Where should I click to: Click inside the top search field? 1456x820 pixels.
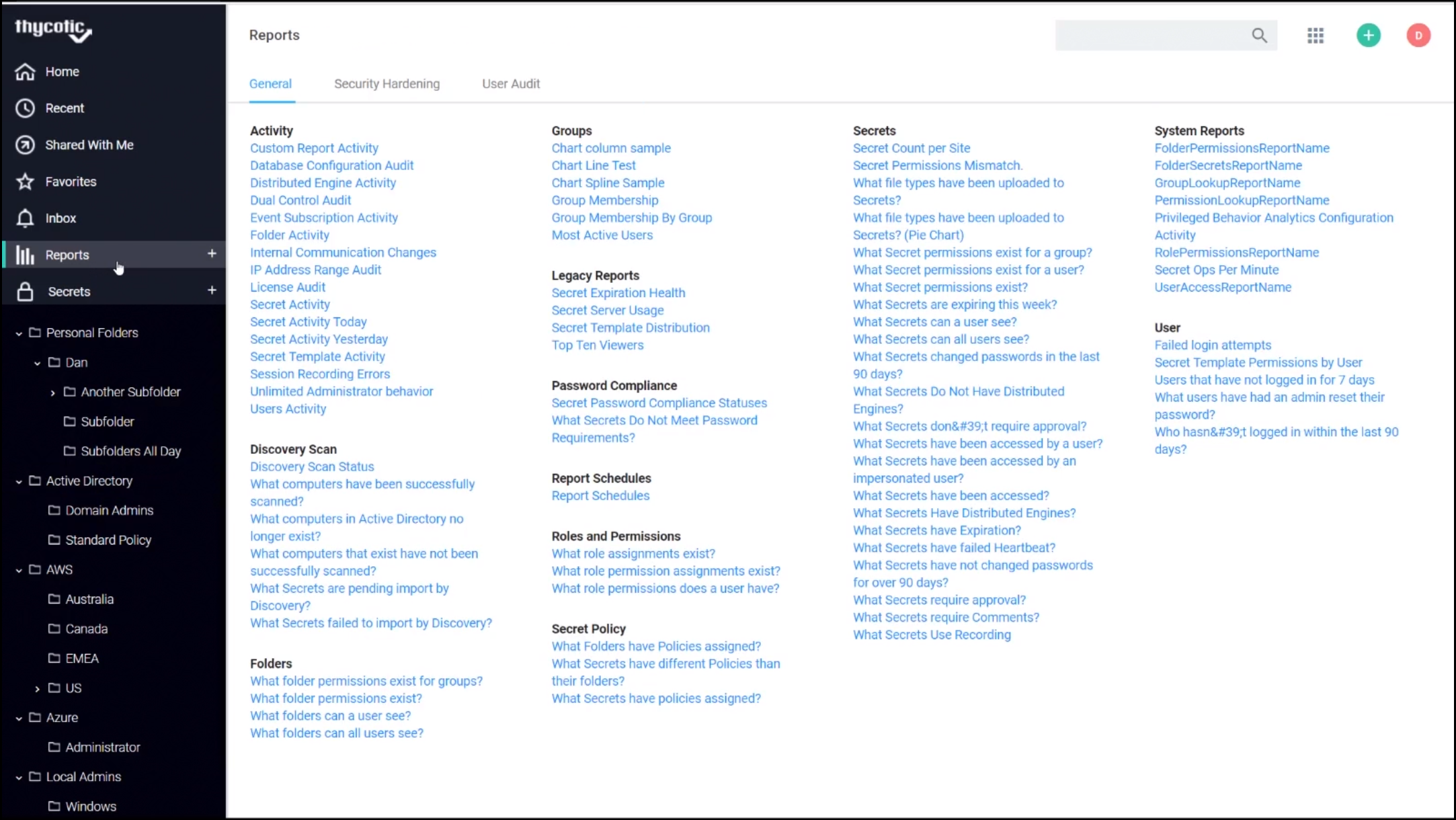pyautogui.click(x=1149, y=36)
